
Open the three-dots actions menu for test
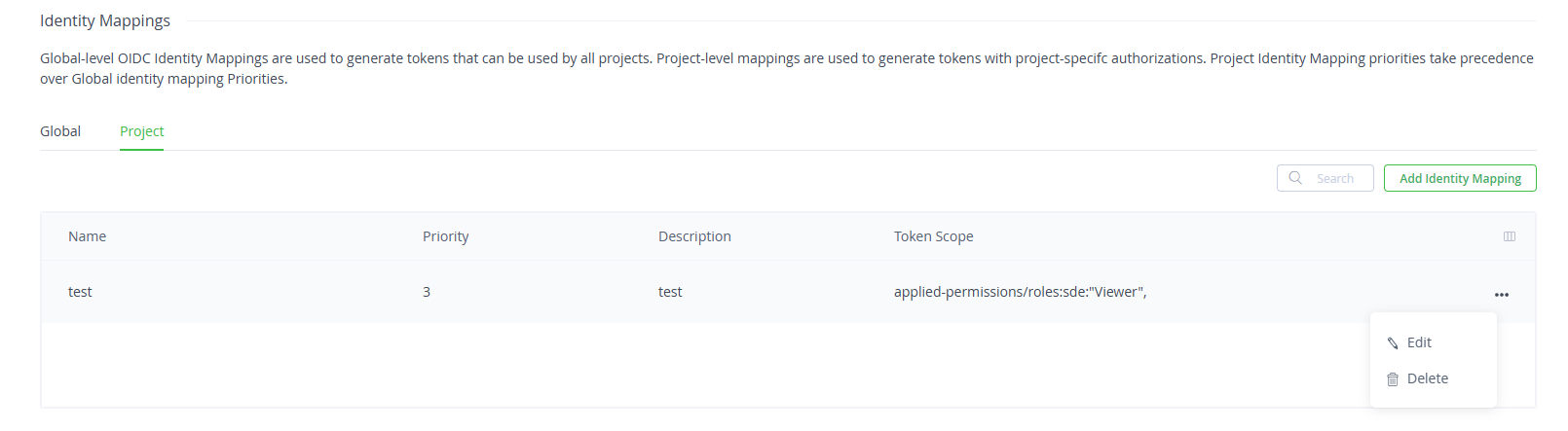pos(1502,294)
